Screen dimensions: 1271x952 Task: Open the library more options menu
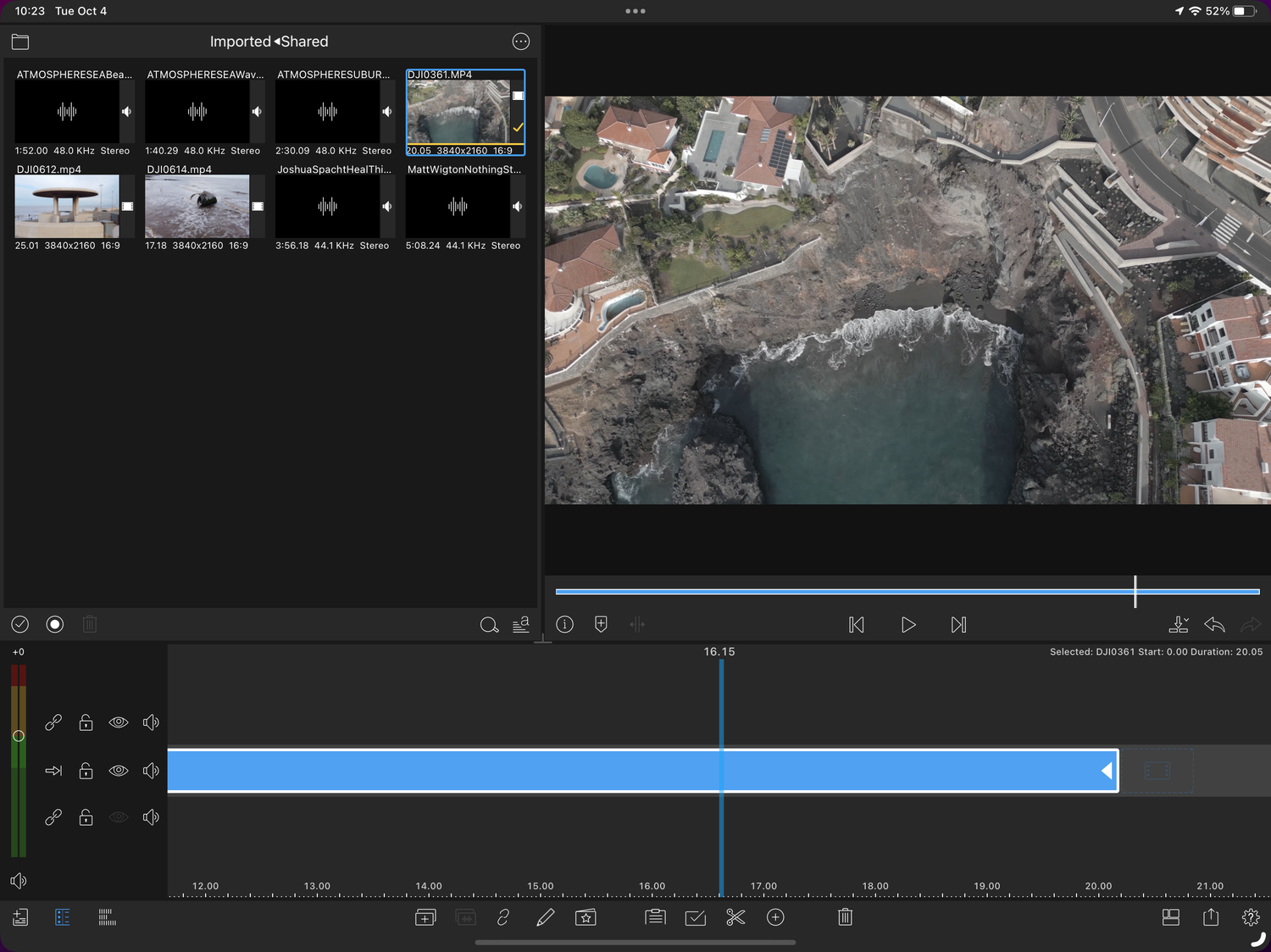[x=521, y=42]
